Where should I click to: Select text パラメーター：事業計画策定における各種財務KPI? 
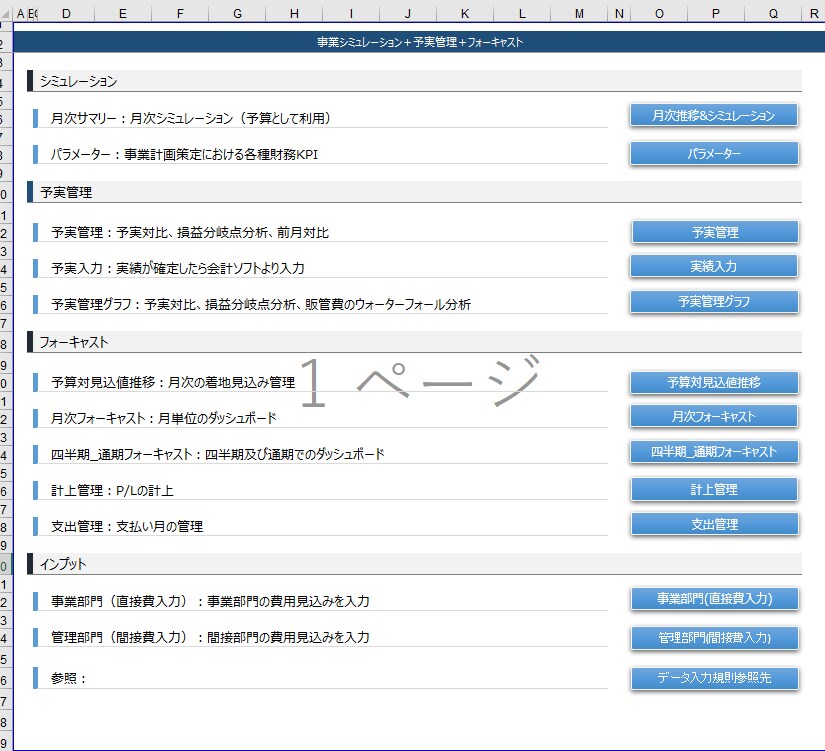point(184,154)
